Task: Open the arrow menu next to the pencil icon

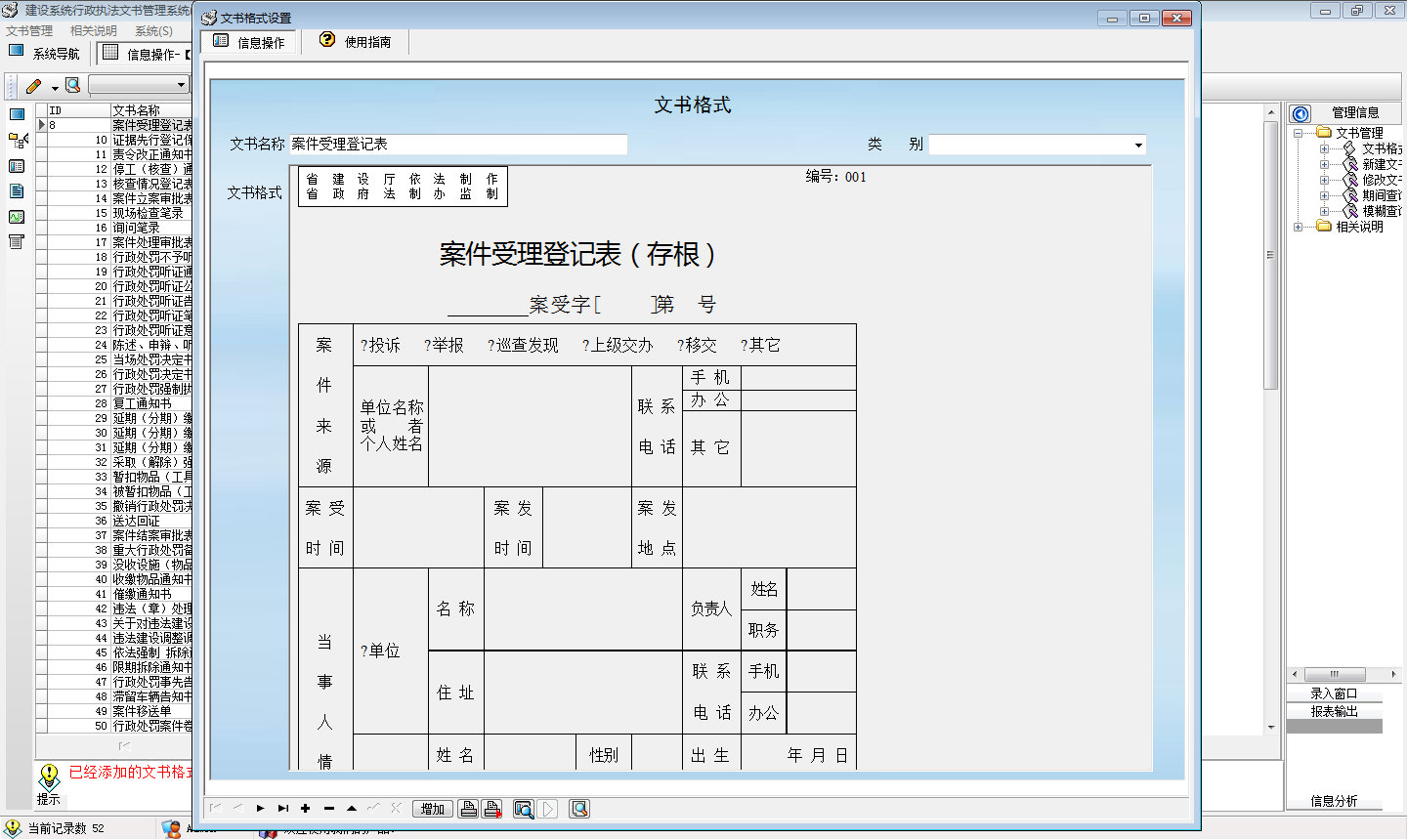Action: coord(55,87)
